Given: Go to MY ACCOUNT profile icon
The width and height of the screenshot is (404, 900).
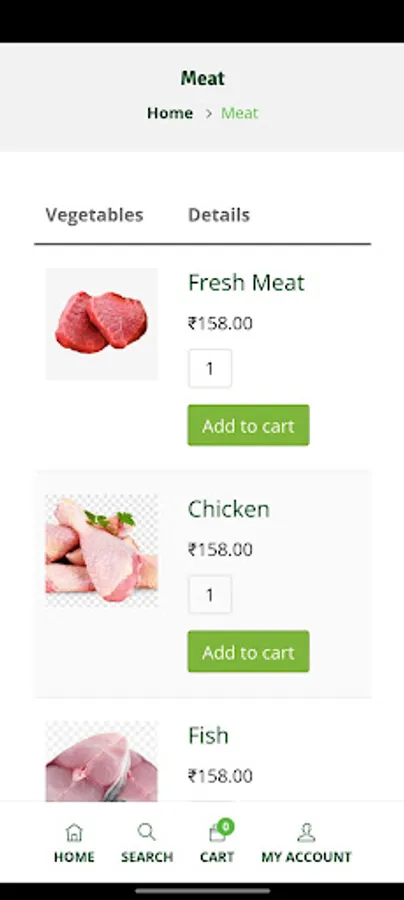Looking at the screenshot, I should pyautogui.click(x=306, y=832).
